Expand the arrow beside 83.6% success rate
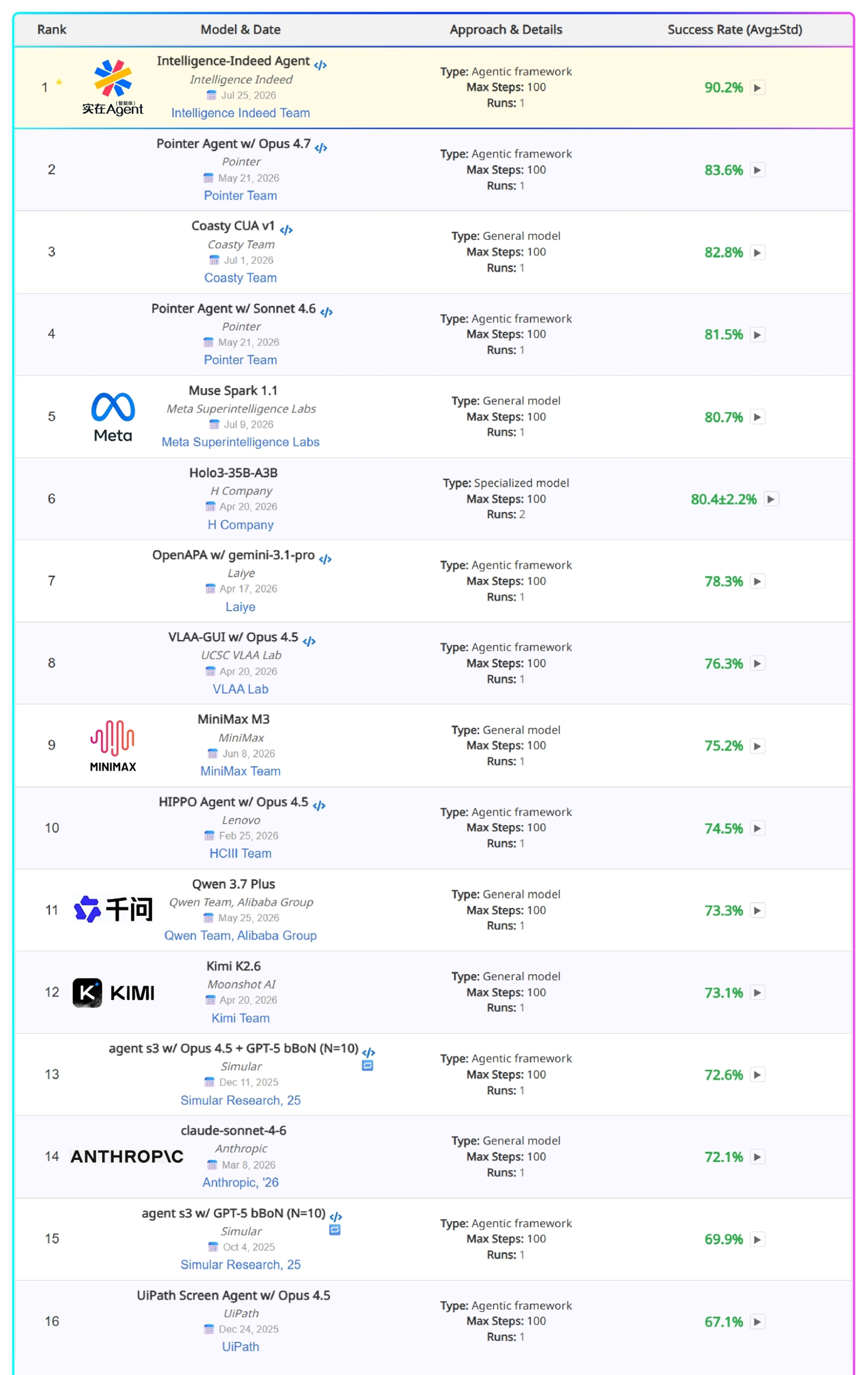The image size is (868, 1375). (x=757, y=170)
